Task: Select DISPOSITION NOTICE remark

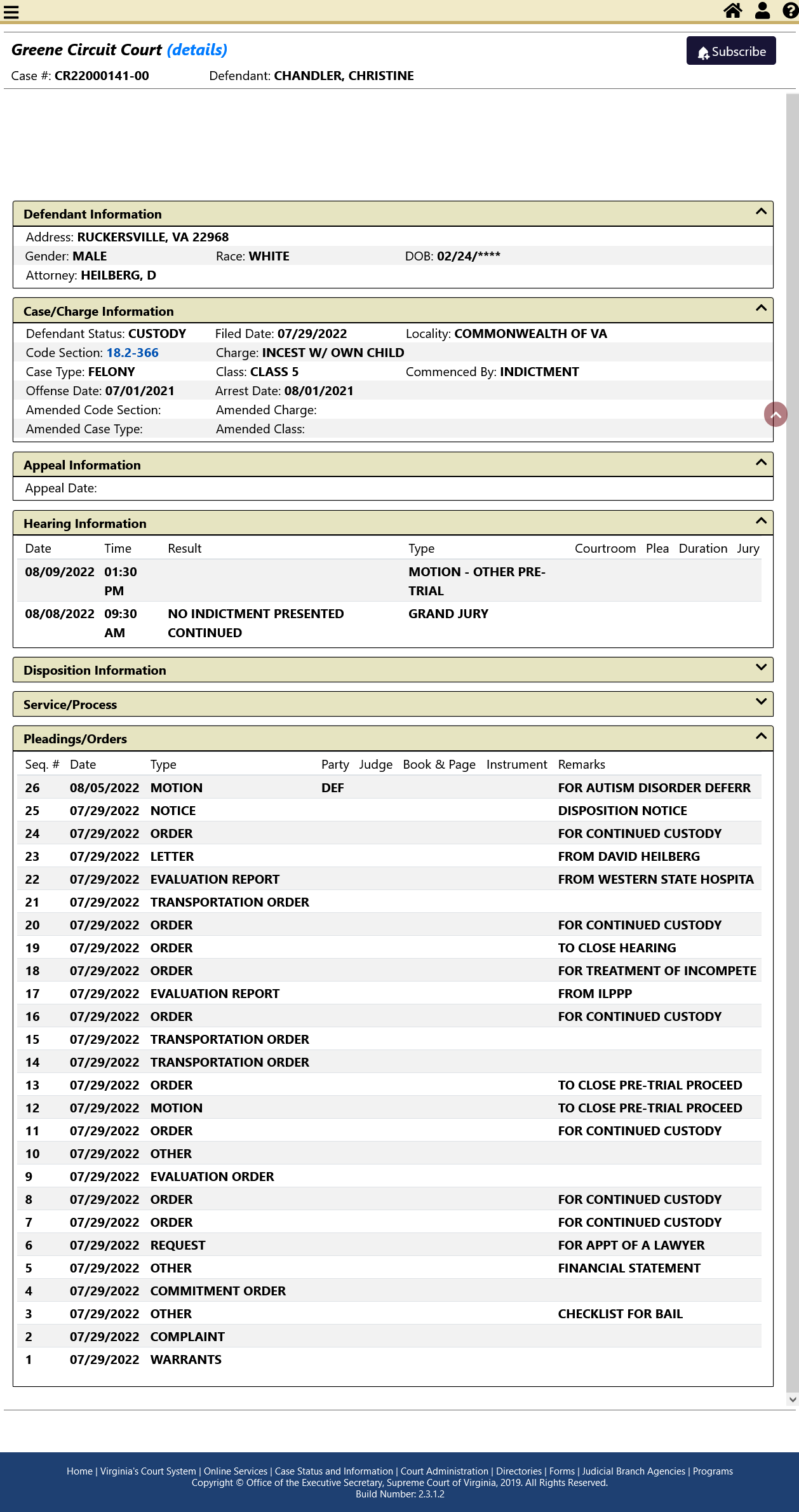Action: 622,811
